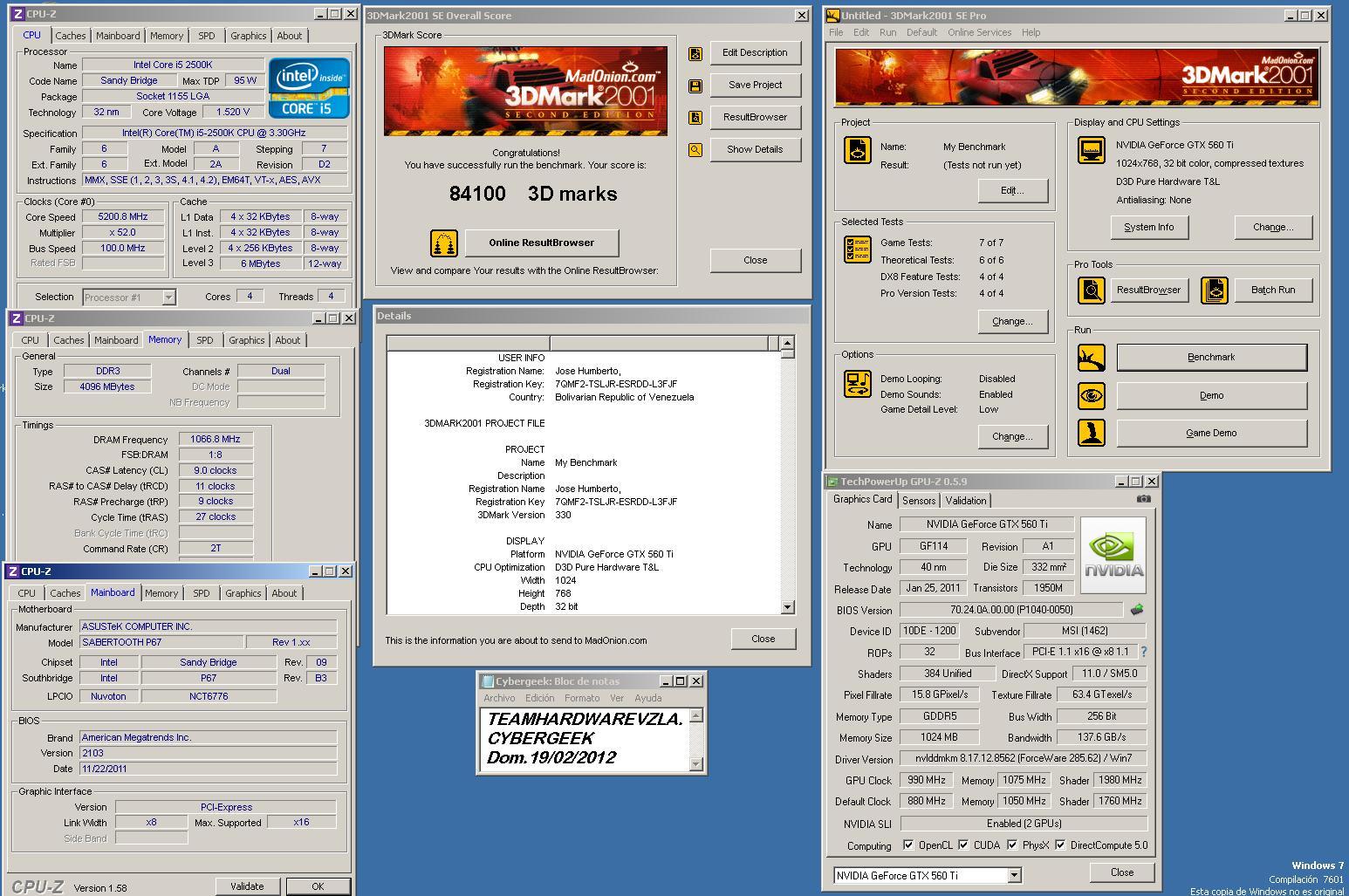Click the Edit... button under Project
This screenshot has height=896, width=1349.
click(1012, 190)
